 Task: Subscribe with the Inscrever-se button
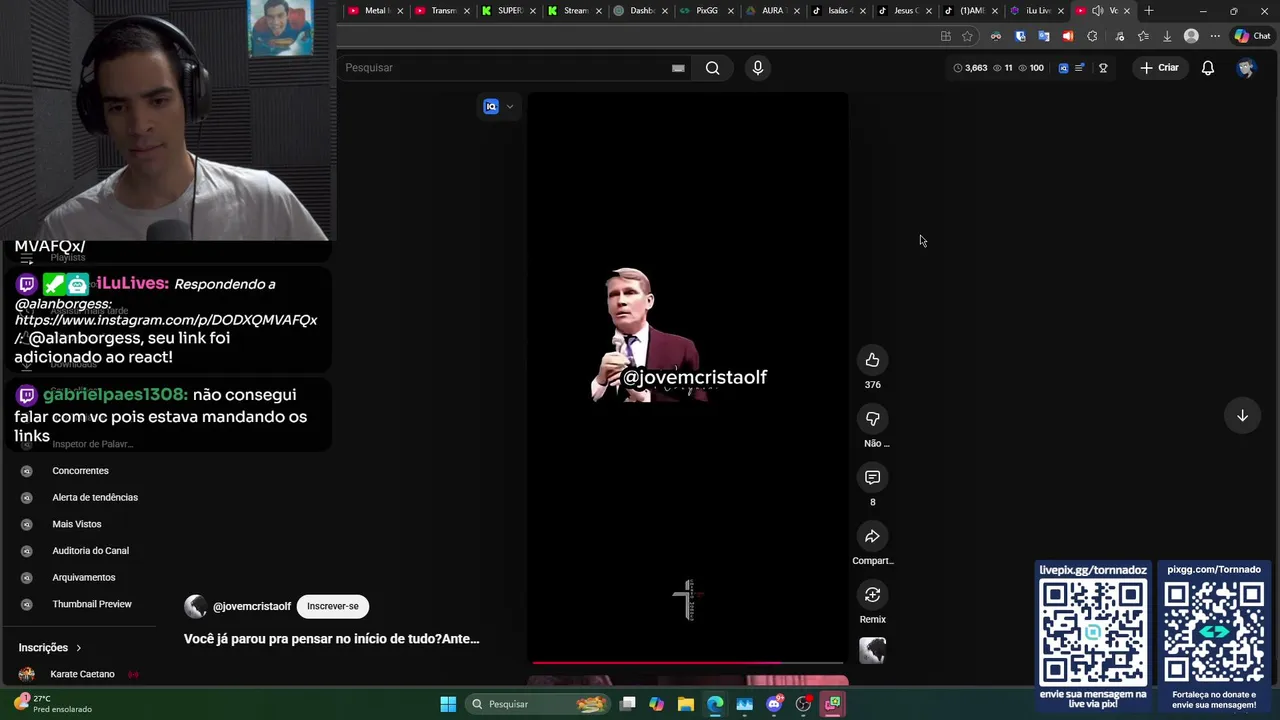pyautogui.click(x=333, y=606)
